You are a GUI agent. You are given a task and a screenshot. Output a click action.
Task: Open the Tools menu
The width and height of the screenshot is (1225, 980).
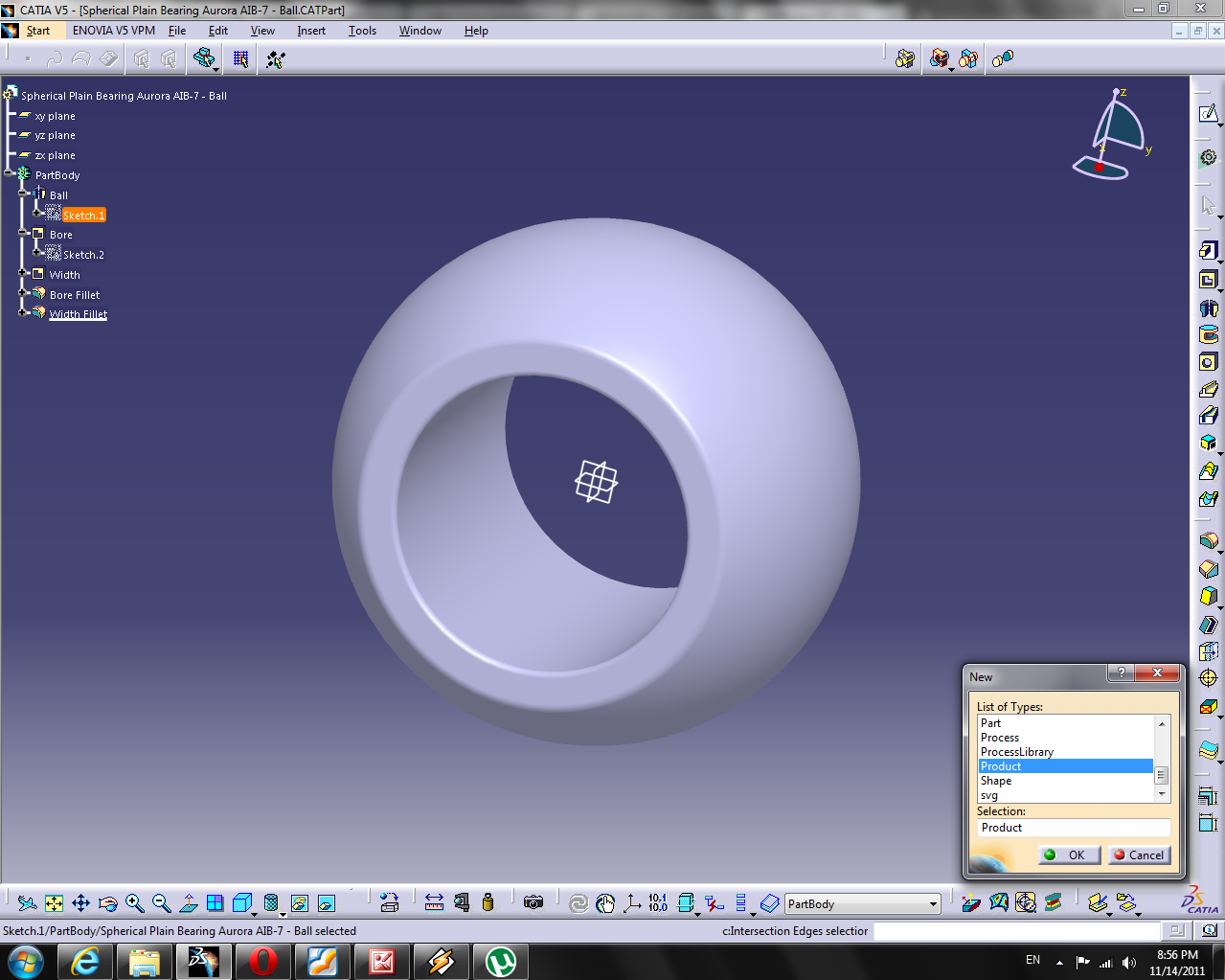click(x=362, y=31)
